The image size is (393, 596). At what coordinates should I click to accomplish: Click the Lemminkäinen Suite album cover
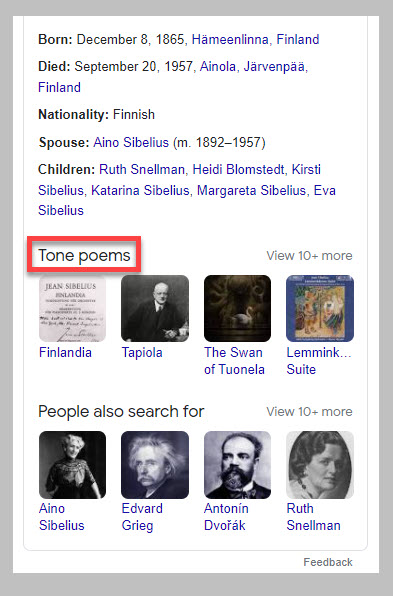[x=320, y=308]
